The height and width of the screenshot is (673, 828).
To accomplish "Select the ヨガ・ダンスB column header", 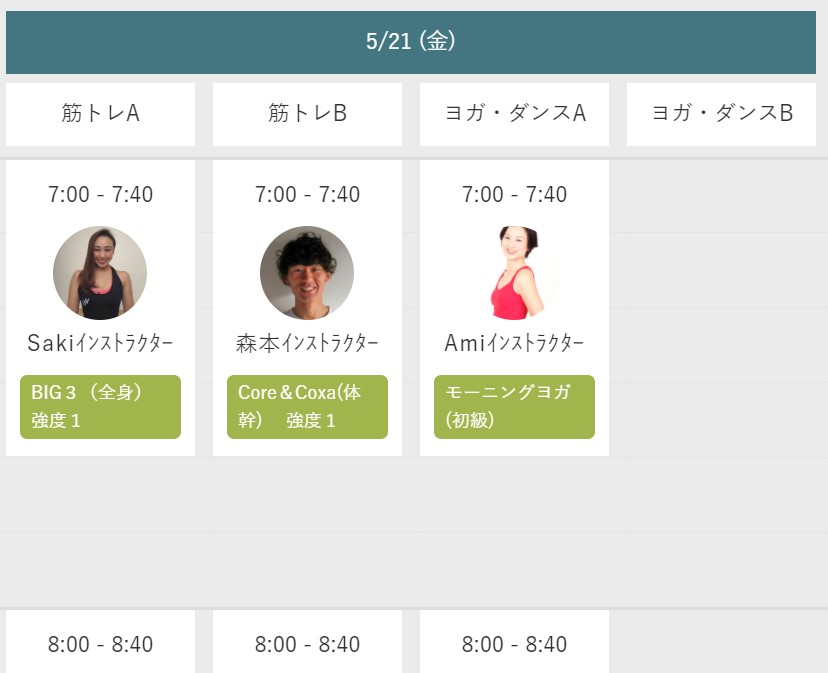I will pyautogui.click(x=721, y=114).
